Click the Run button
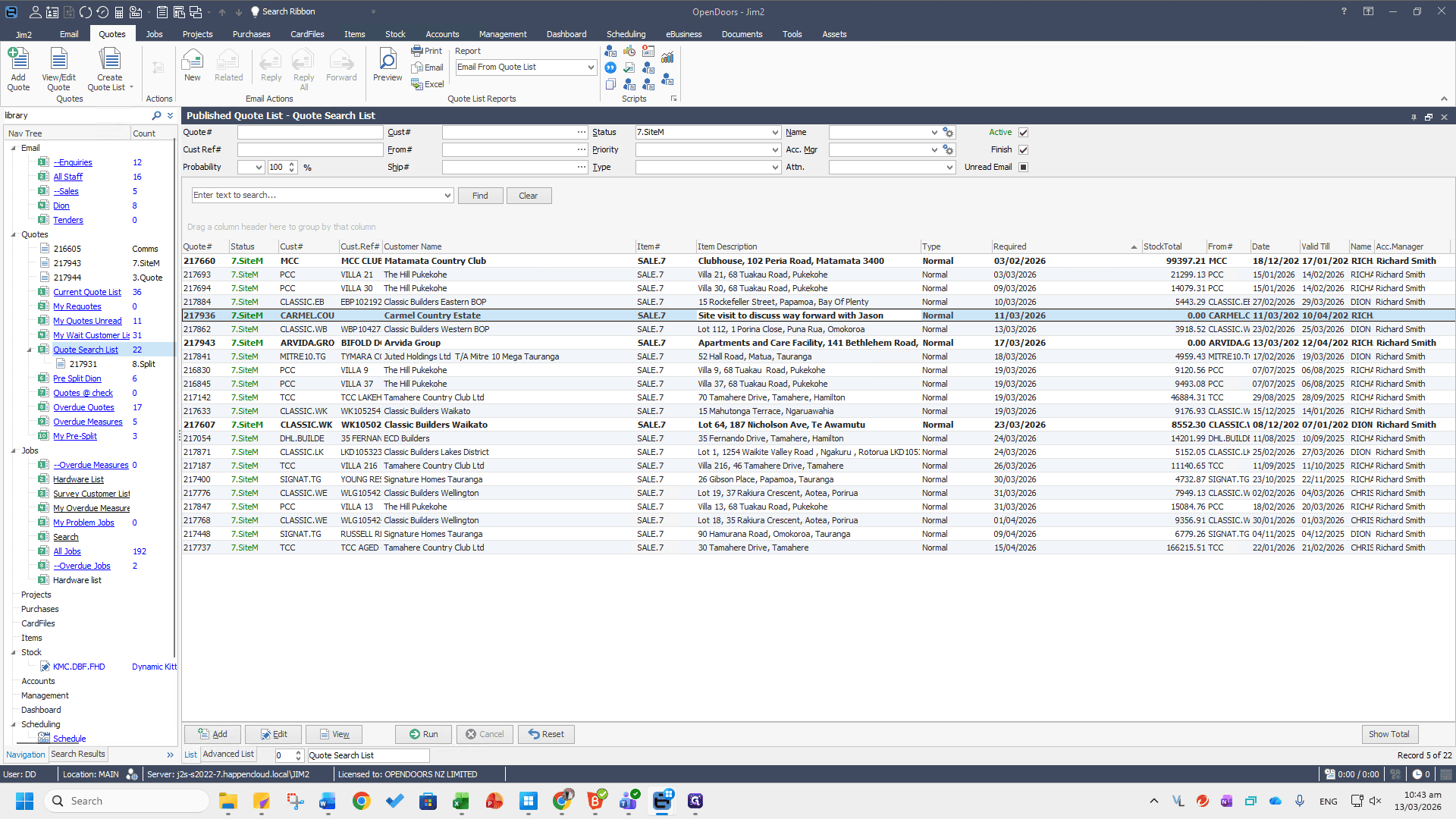This screenshot has width=1456, height=819. pyautogui.click(x=423, y=734)
